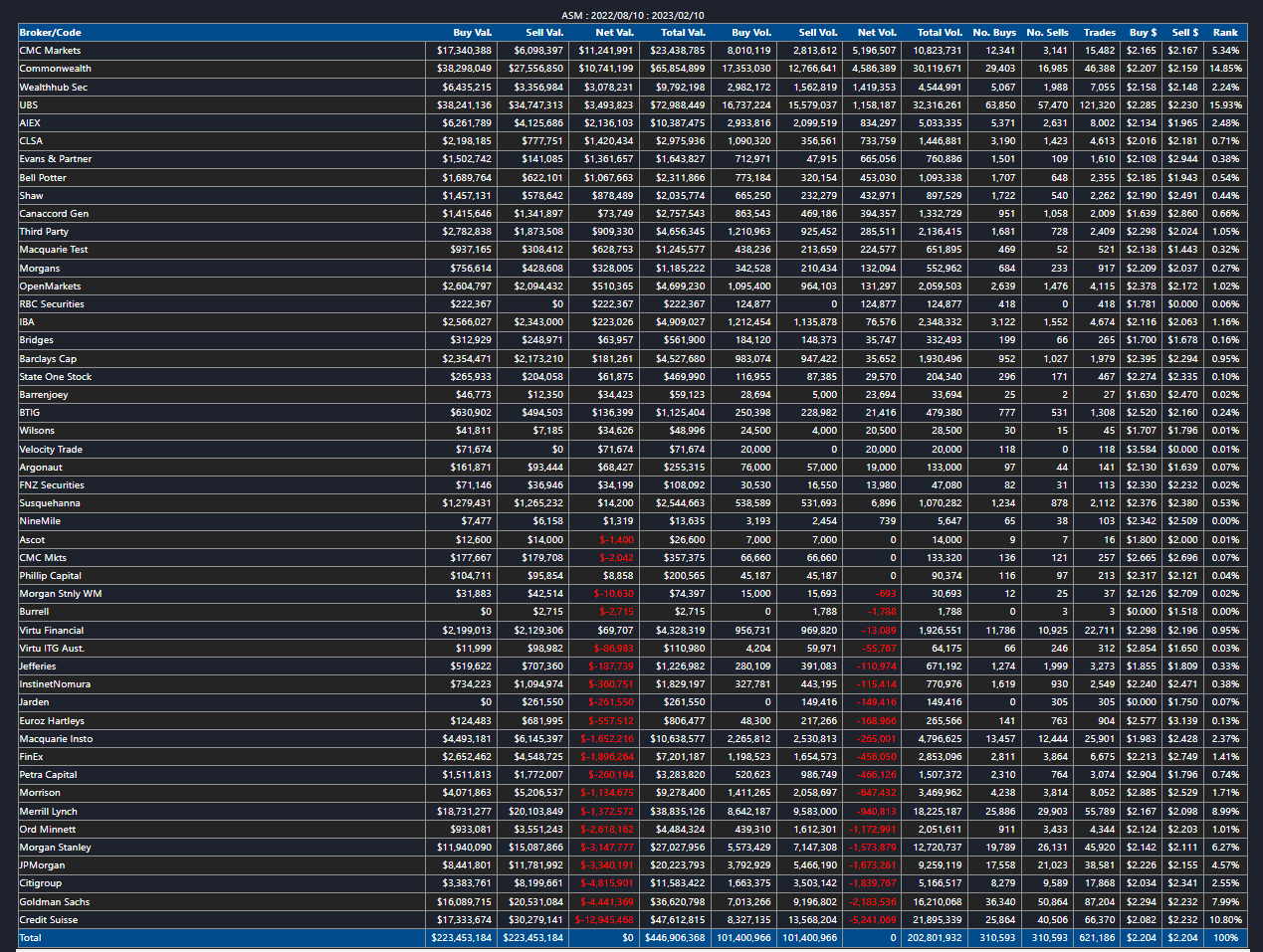Click the Ord Minnett broker name

click(x=48, y=830)
